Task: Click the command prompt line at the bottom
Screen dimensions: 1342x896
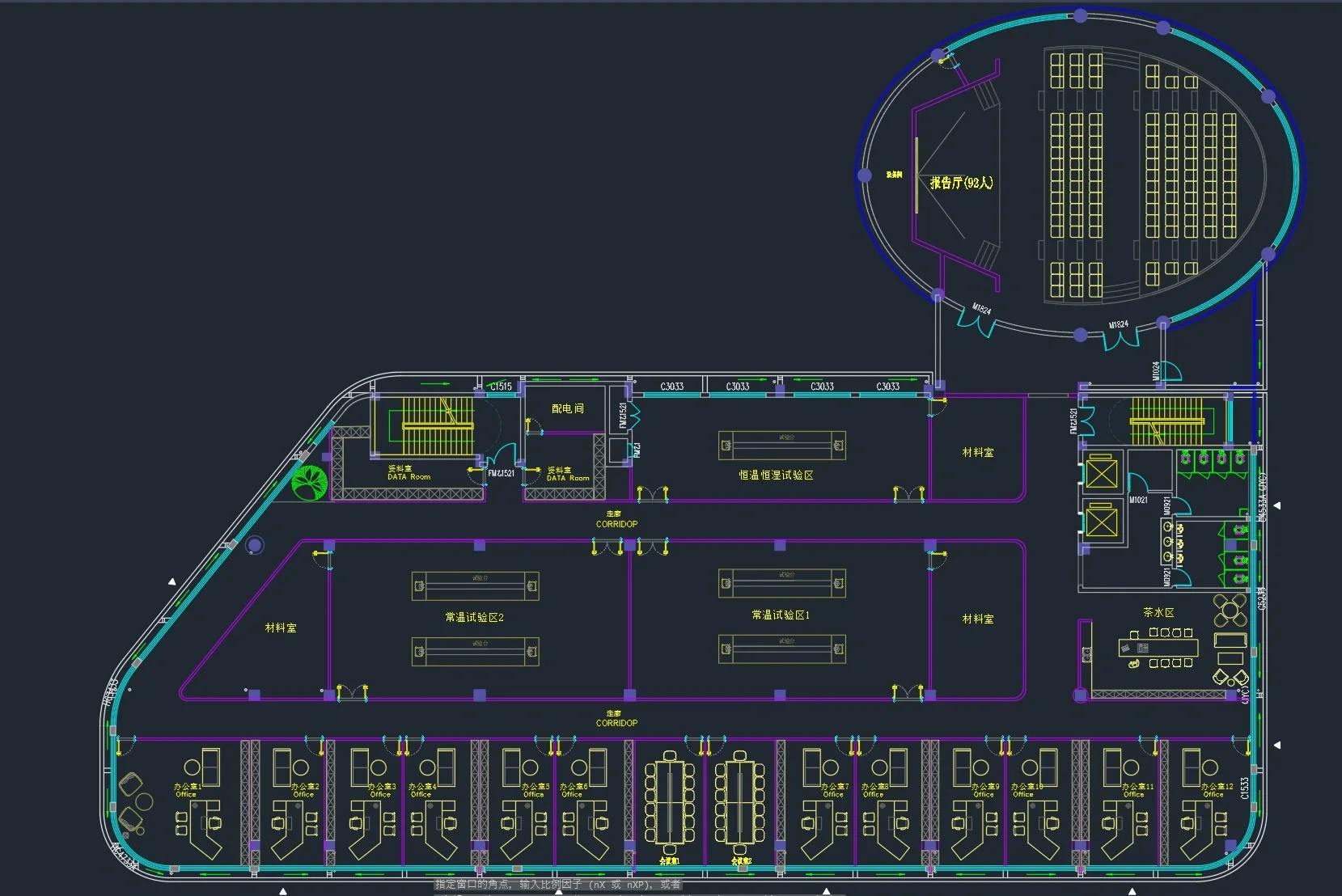Action: click(558, 885)
